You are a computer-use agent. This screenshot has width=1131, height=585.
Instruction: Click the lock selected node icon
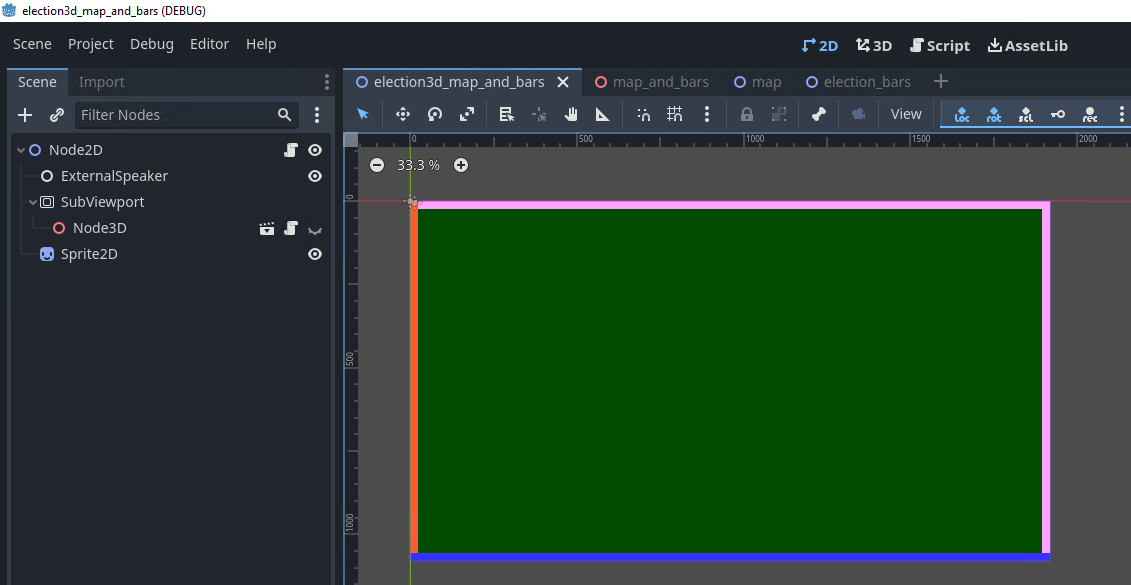[x=747, y=114]
